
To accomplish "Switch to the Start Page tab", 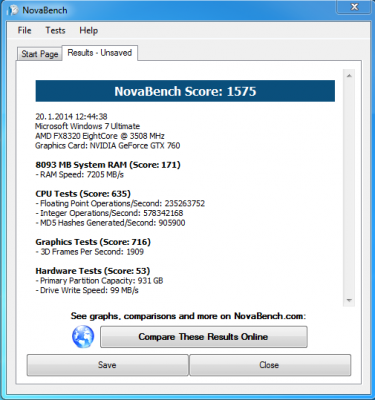I will pos(40,54).
